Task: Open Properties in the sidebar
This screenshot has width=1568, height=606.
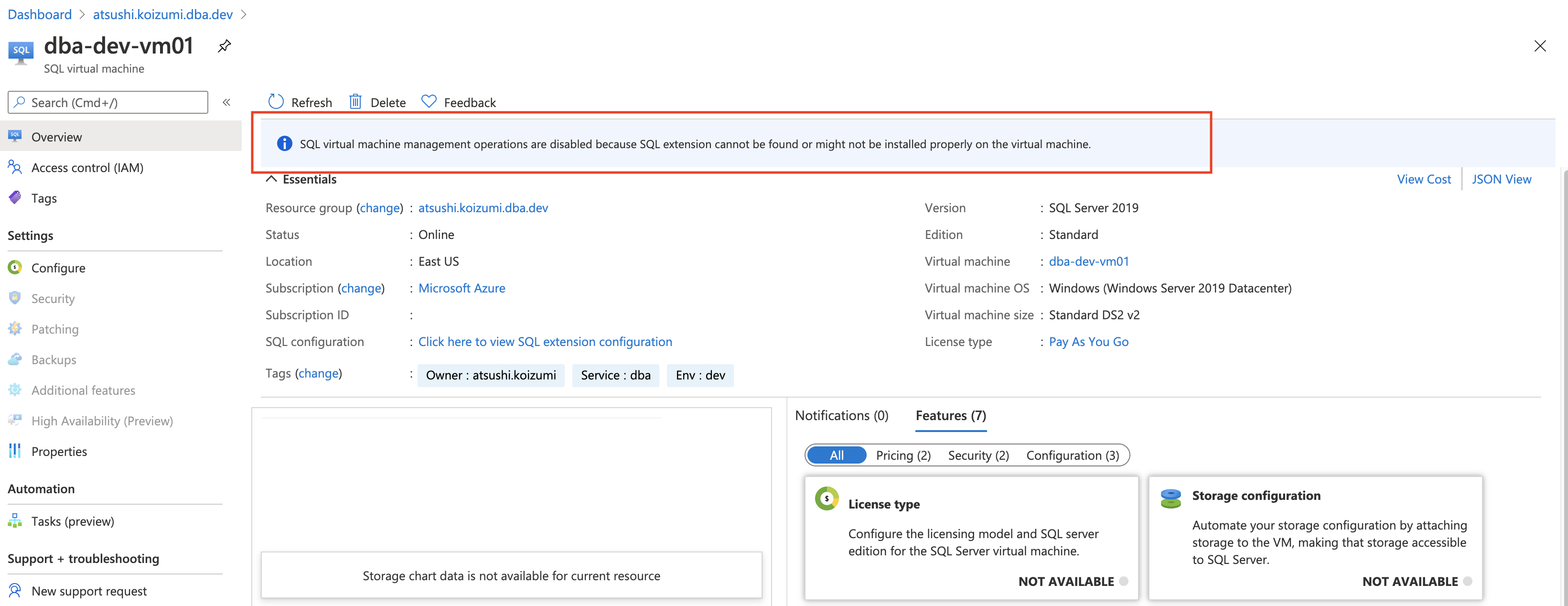Action: pos(59,451)
